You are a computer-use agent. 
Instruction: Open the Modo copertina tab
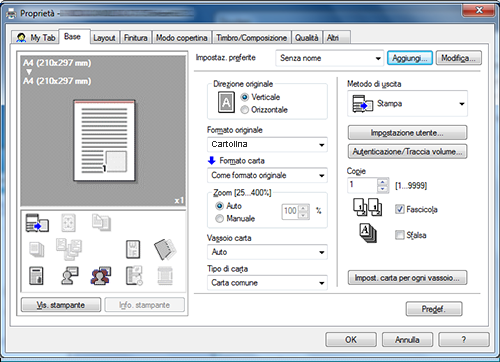(182, 38)
